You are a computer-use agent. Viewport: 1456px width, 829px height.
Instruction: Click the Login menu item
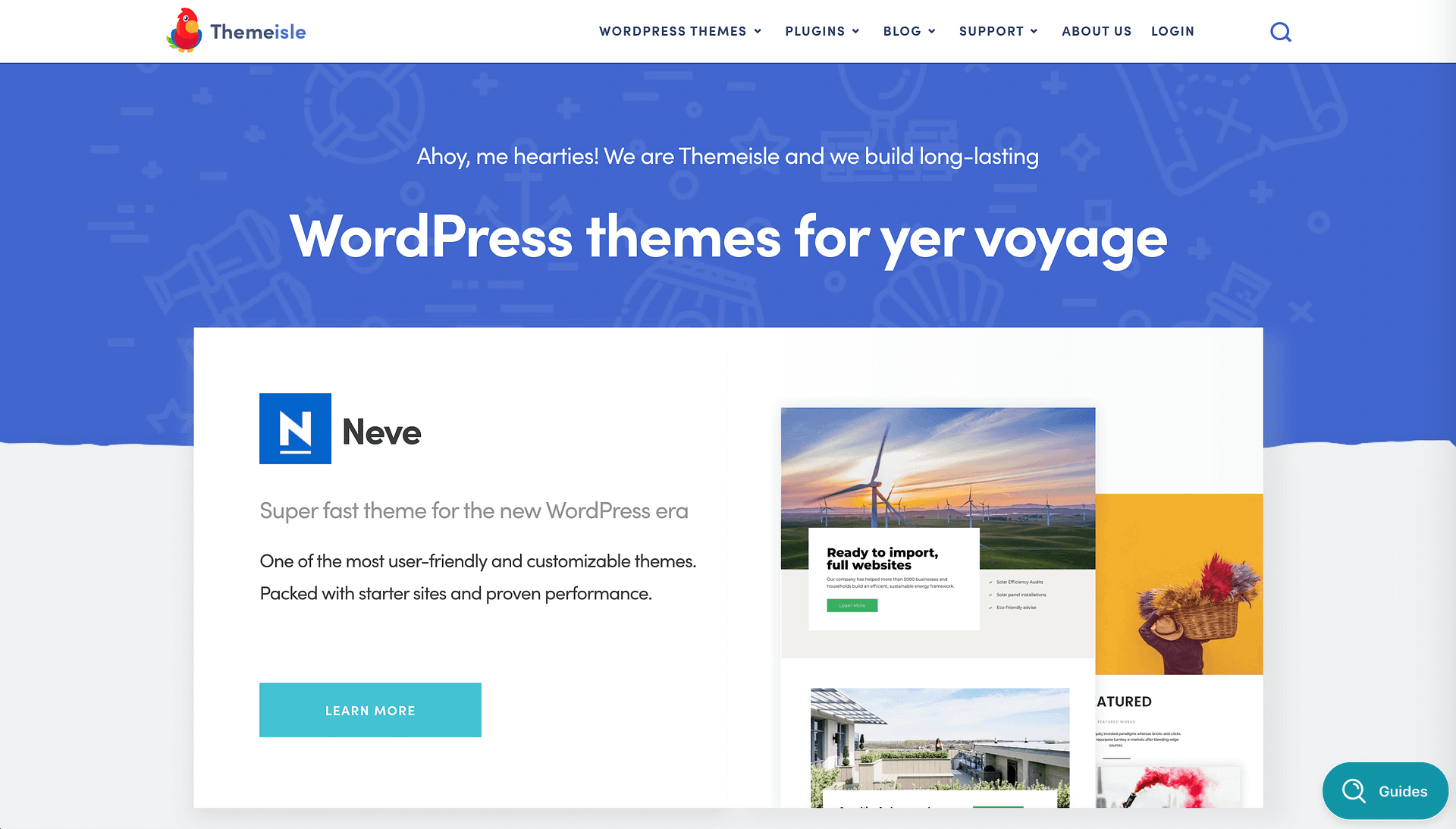click(x=1173, y=31)
